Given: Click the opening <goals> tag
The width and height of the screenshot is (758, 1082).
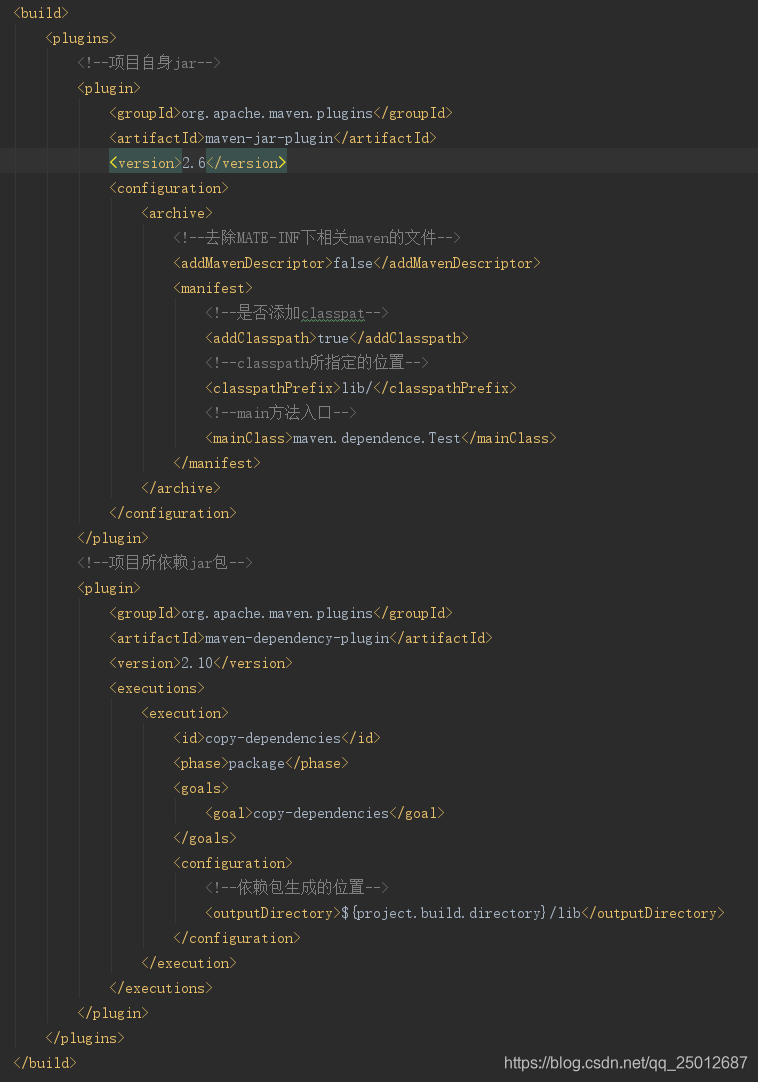Looking at the screenshot, I should tap(201, 788).
